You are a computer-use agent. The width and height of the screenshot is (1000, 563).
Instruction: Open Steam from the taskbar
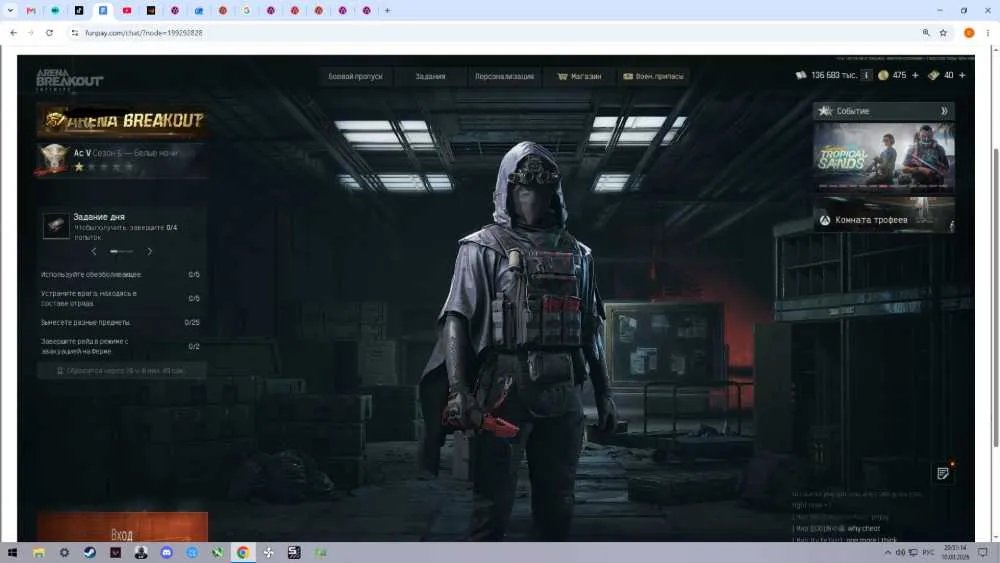90,553
